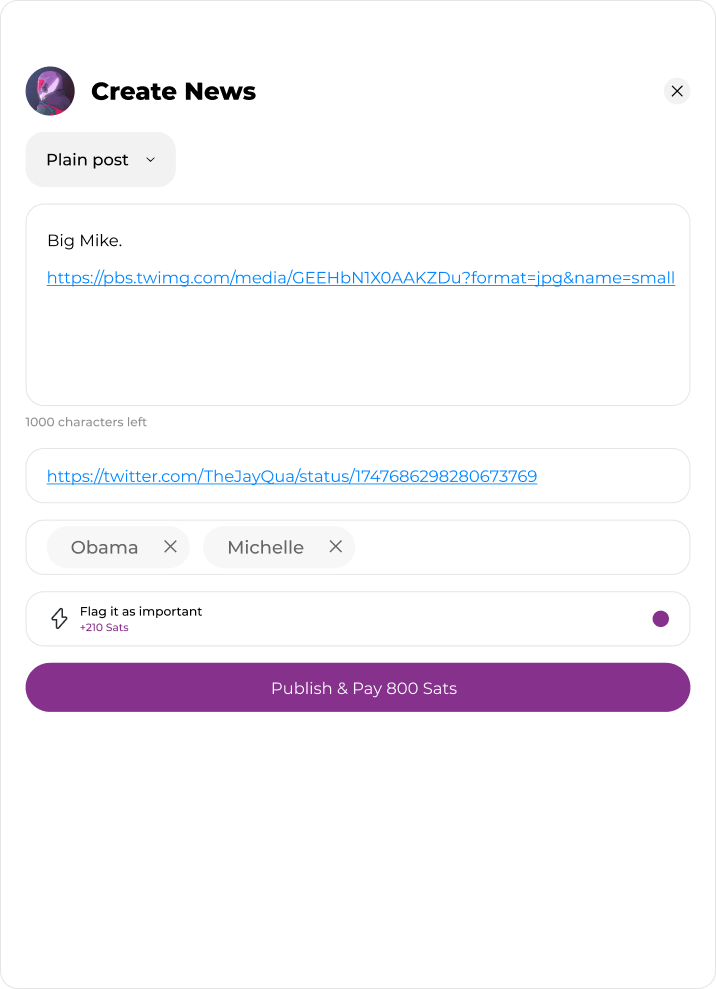716x989 pixels.
Task: Click the profile avatar image
Action: coord(50,91)
